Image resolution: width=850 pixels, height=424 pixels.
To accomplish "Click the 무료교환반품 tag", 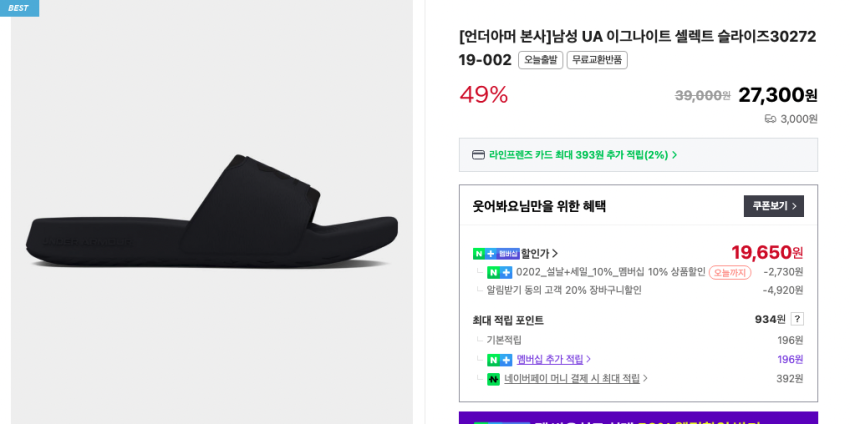I will point(597,60).
